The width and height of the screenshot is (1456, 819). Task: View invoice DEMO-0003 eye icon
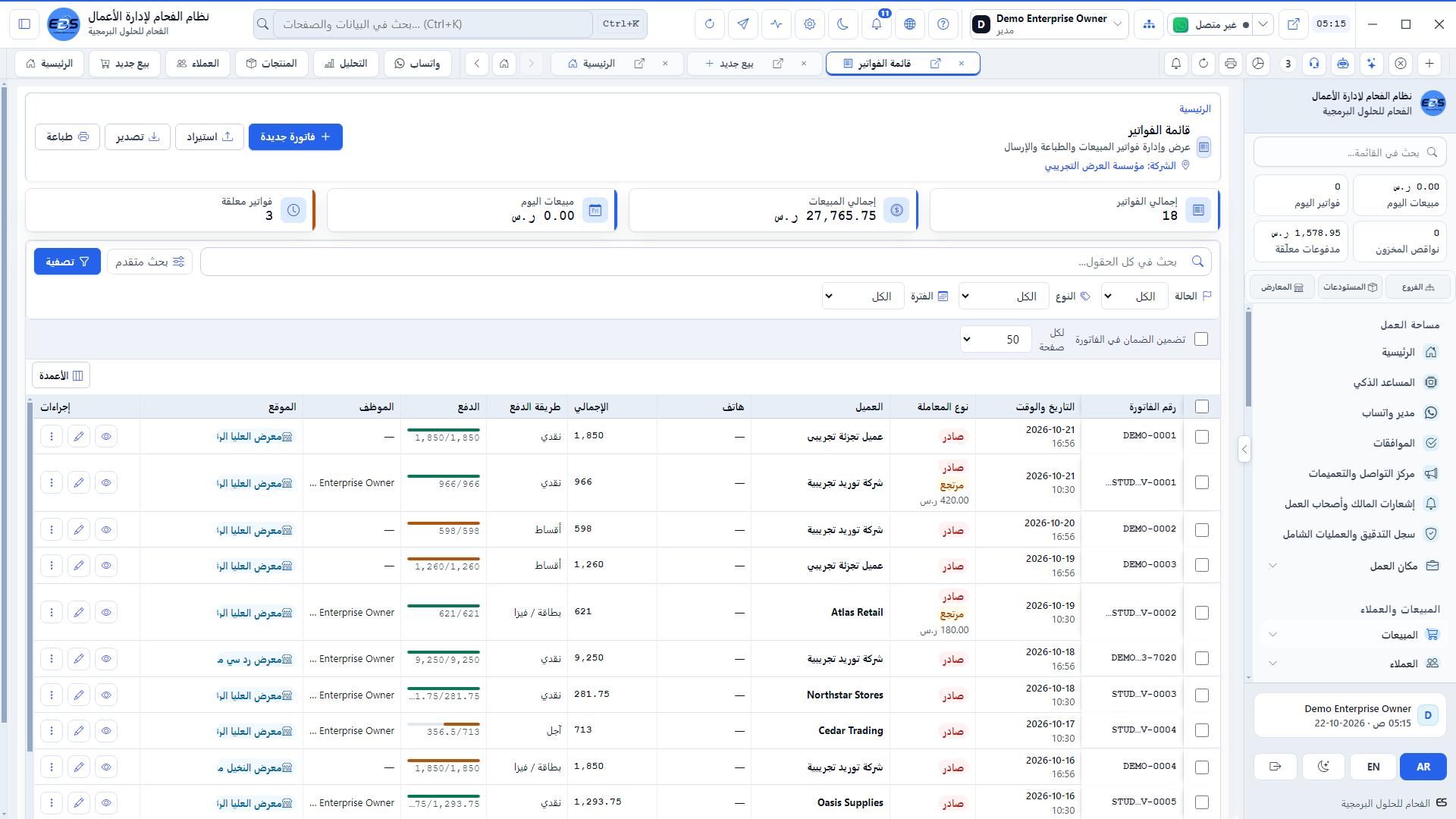[106, 566]
